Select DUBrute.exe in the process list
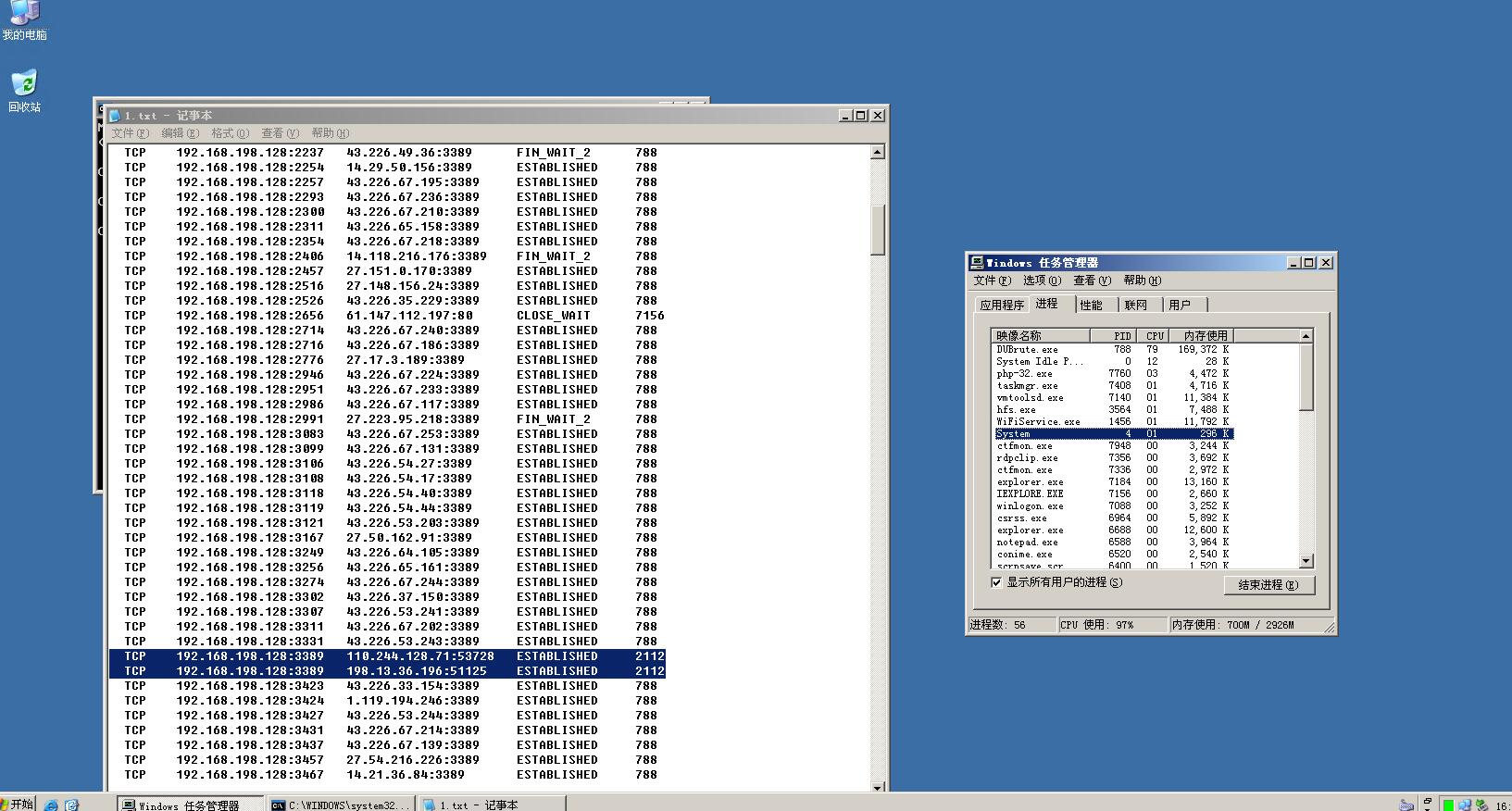Image resolution: width=1512 pixels, height=811 pixels. (1027, 350)
